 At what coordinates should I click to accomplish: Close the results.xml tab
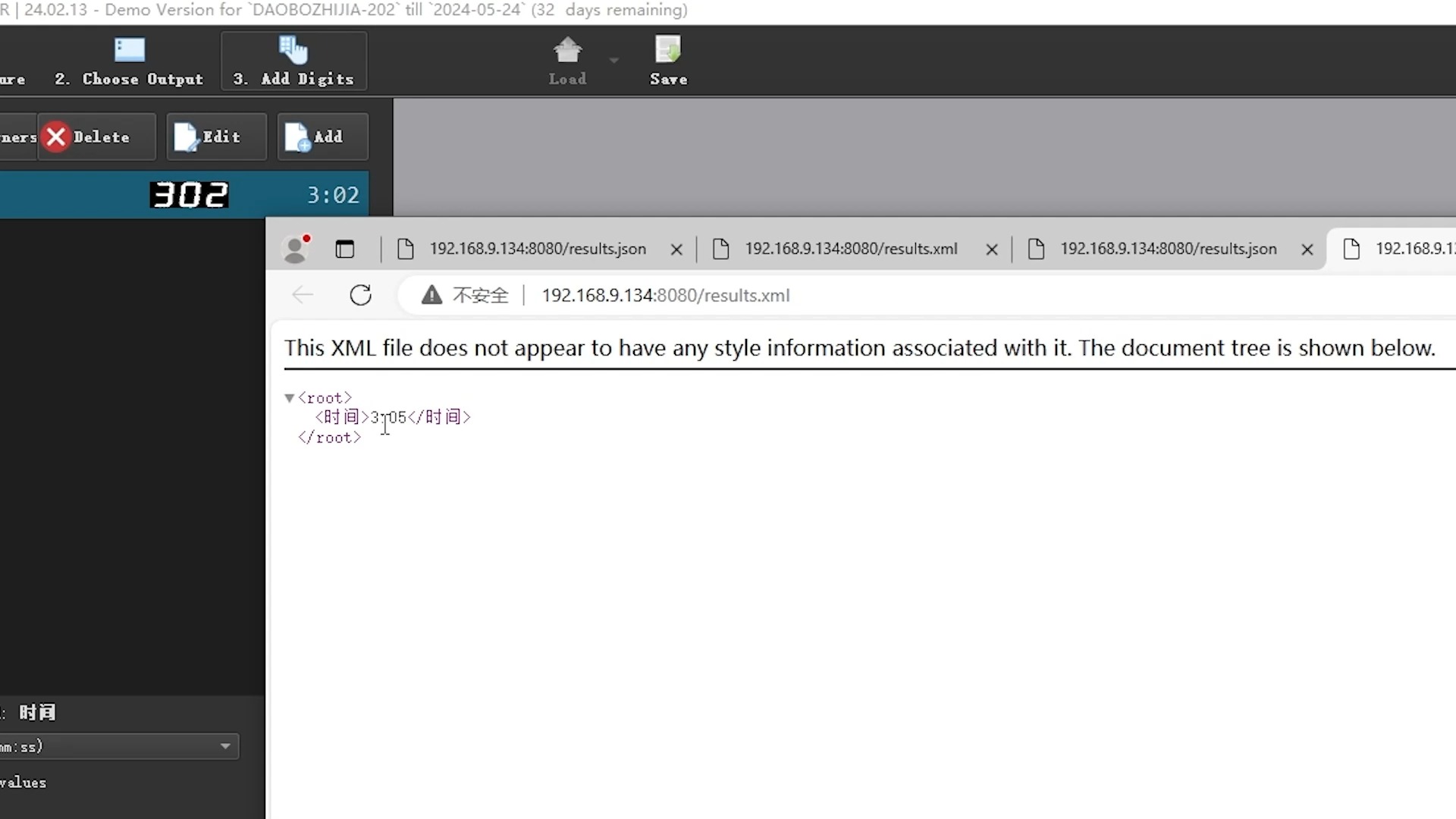pyautogui.click(x=991, y=249)
